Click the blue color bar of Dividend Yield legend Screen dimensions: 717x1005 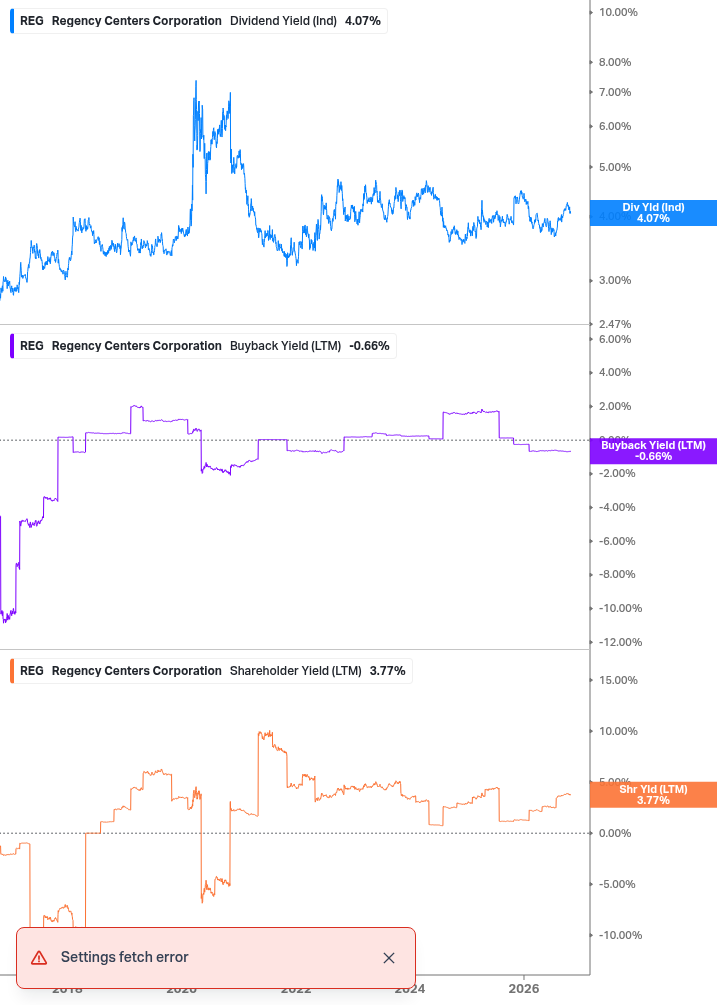12,21
